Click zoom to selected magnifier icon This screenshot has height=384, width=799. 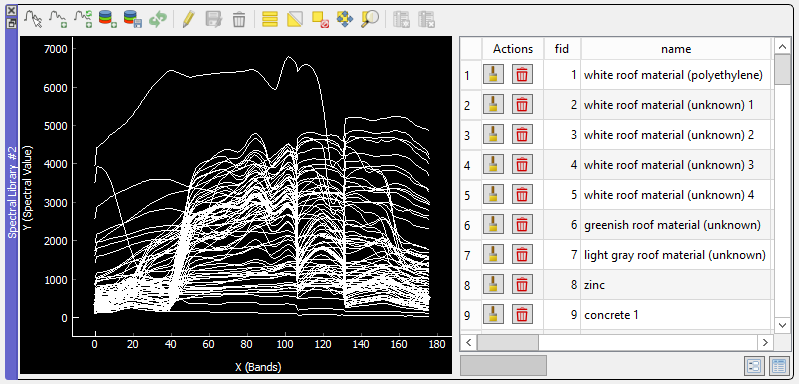370,19
